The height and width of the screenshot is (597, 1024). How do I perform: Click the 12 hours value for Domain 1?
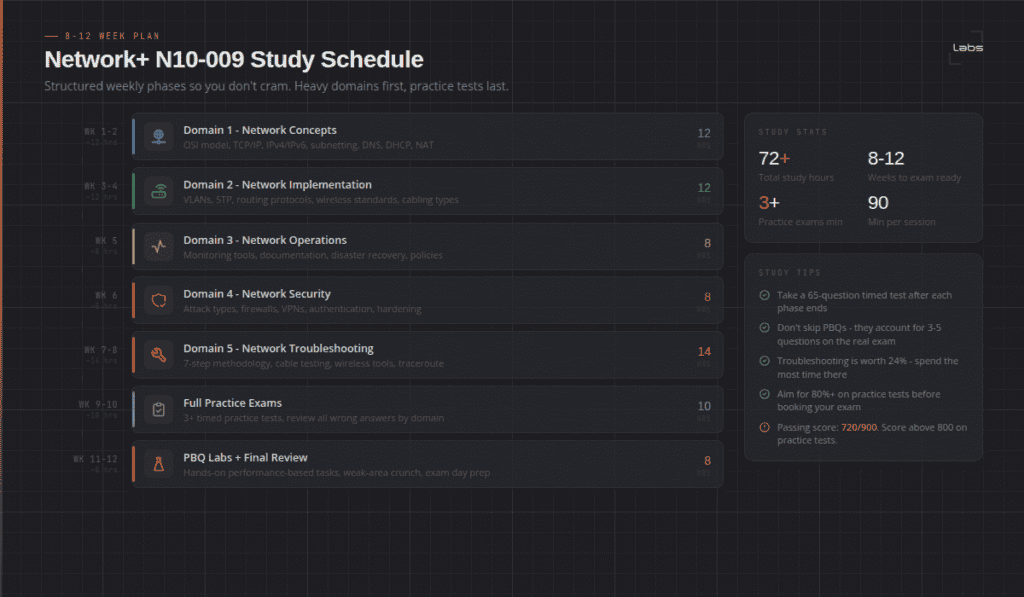[704, 133]
